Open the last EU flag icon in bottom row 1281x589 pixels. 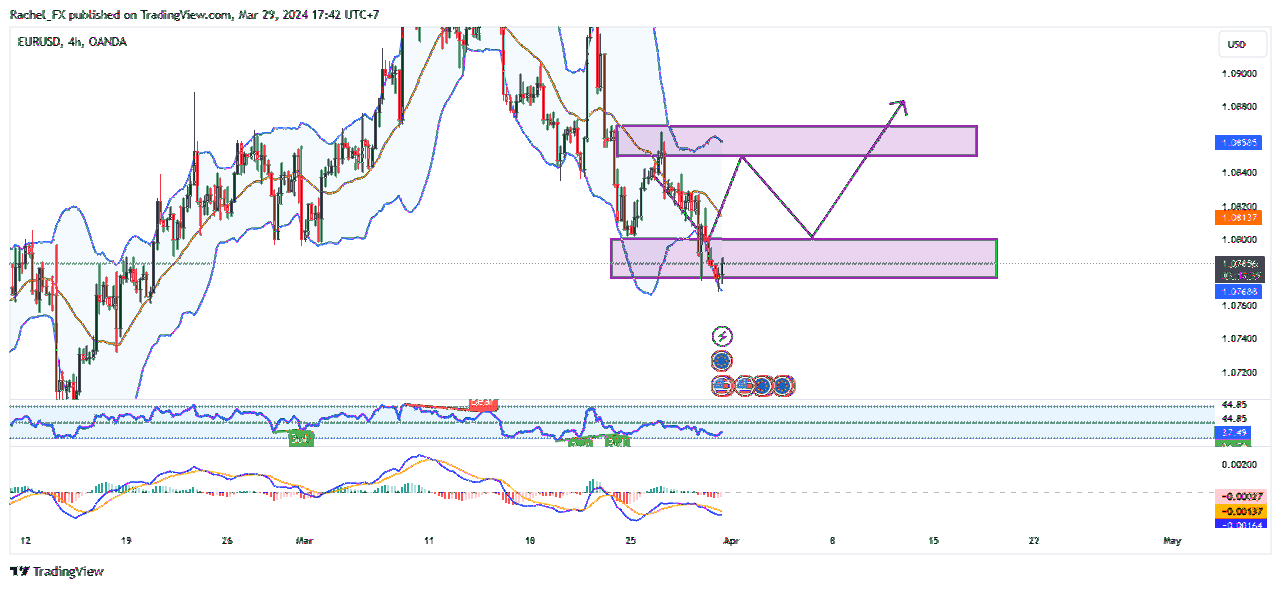point(784,384)
